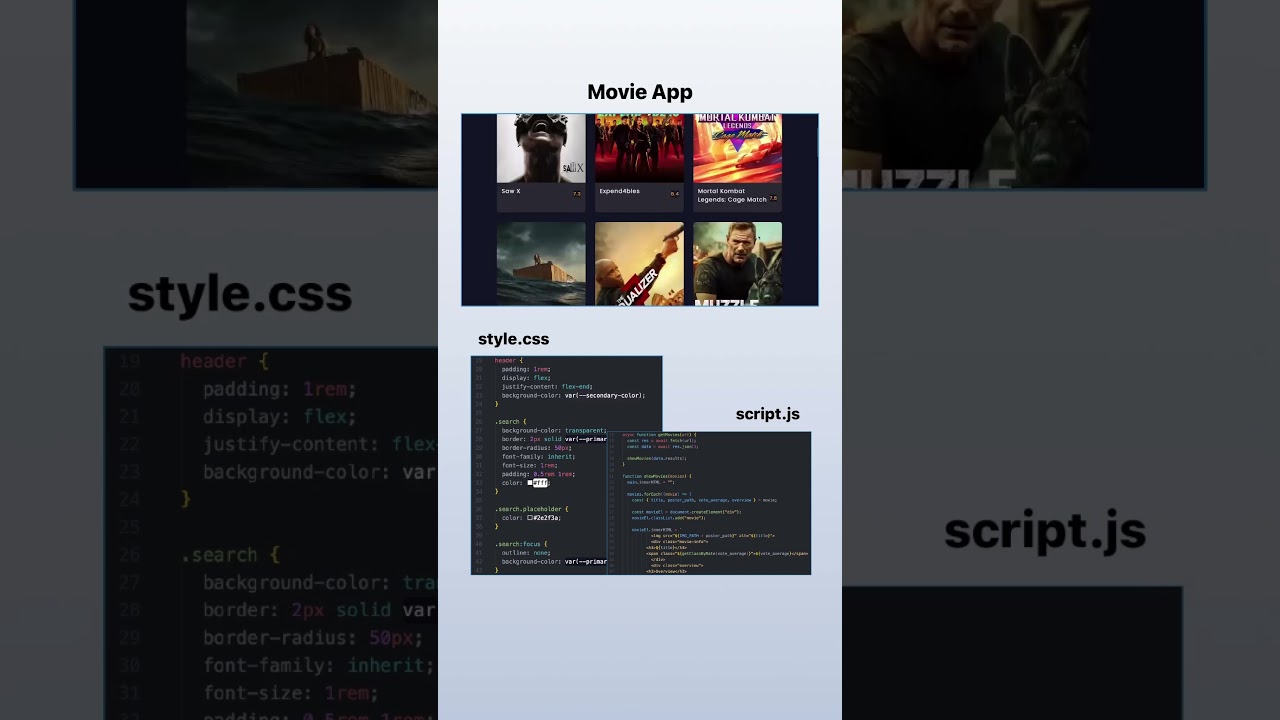Open the script.js code screenshot
This screenshot has width=1280, height=720.
[709, 503]
